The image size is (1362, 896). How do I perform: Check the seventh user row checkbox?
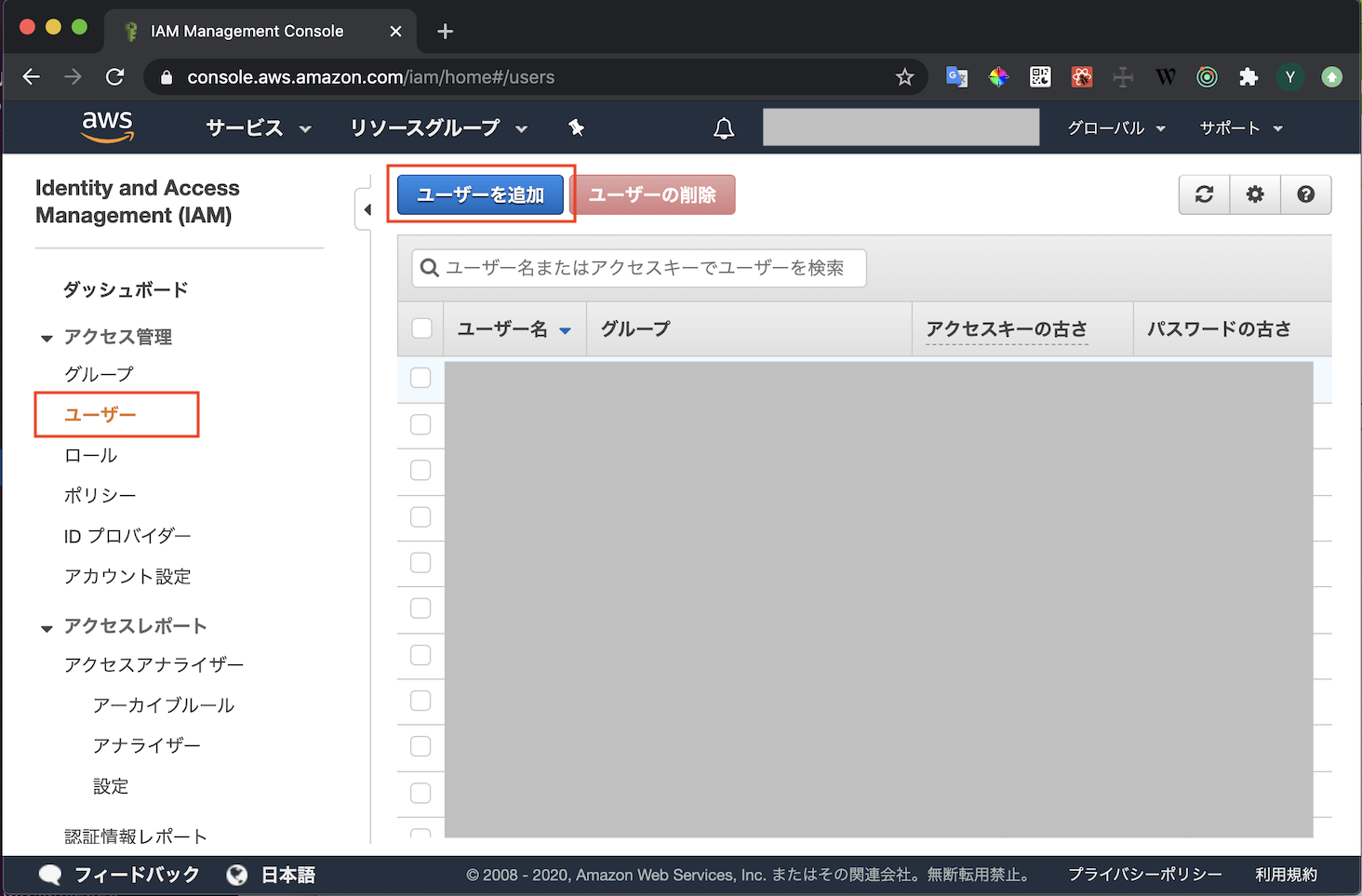pyautogui.click(x=421, y=654)
